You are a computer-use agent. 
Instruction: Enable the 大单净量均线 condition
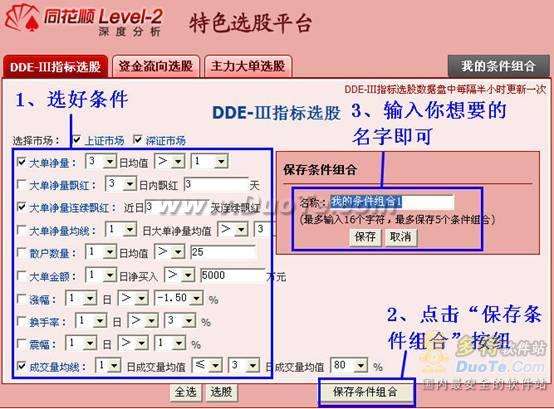(x=22, y=230)
